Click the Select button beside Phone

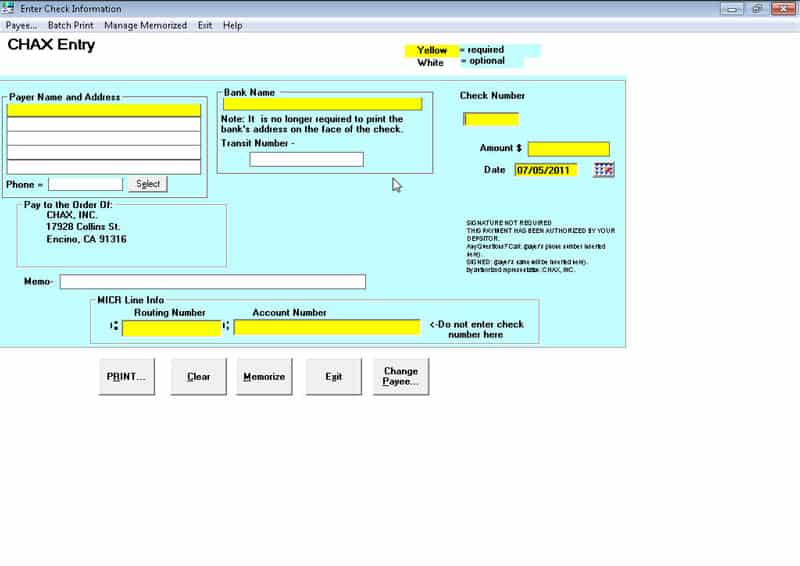click(x=148, y=184)
